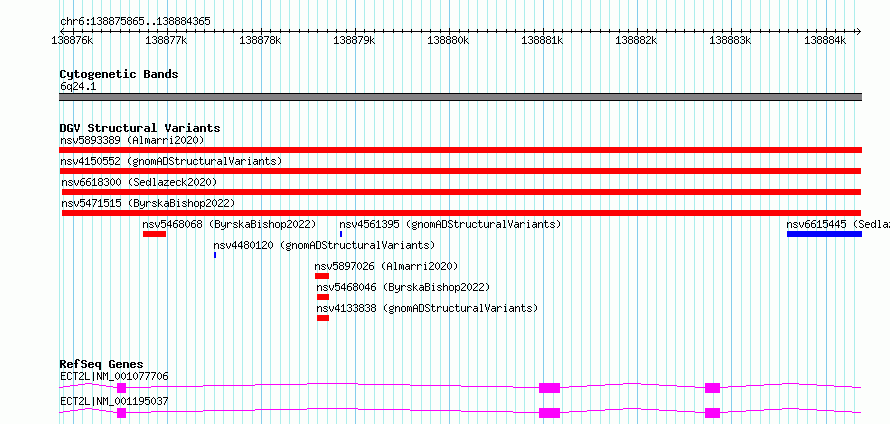Click the 138876k ruler tick label
890x424 pixels.
[72, 41]
